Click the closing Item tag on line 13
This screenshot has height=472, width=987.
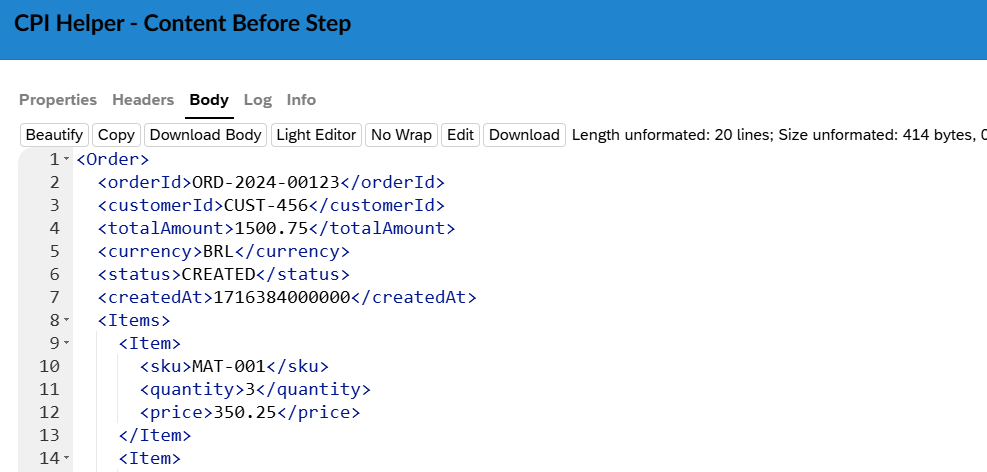pos(155,435)
